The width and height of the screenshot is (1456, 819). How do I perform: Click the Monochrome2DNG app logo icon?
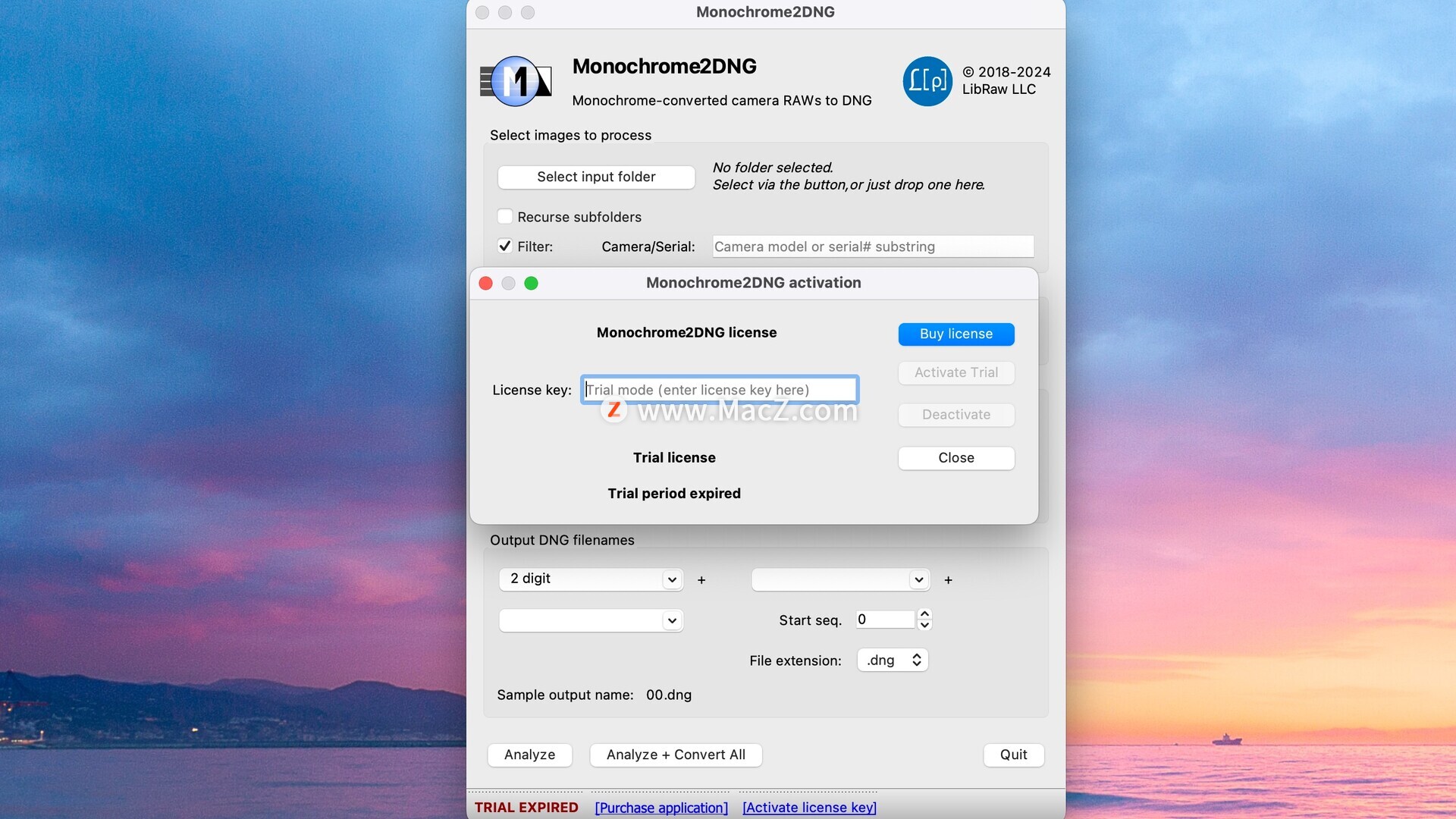516,81
